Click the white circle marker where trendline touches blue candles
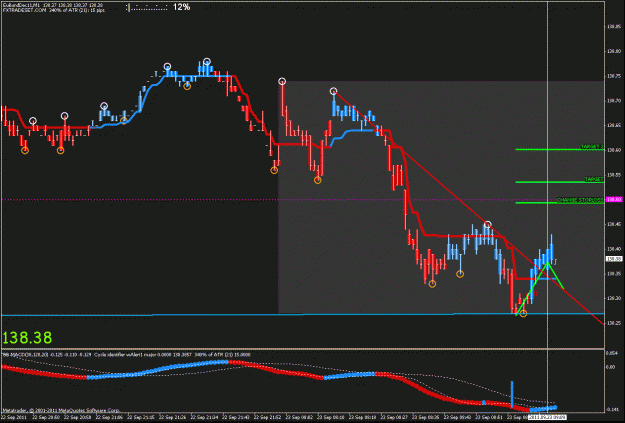 pyautogui.click(x=487, y=225)
